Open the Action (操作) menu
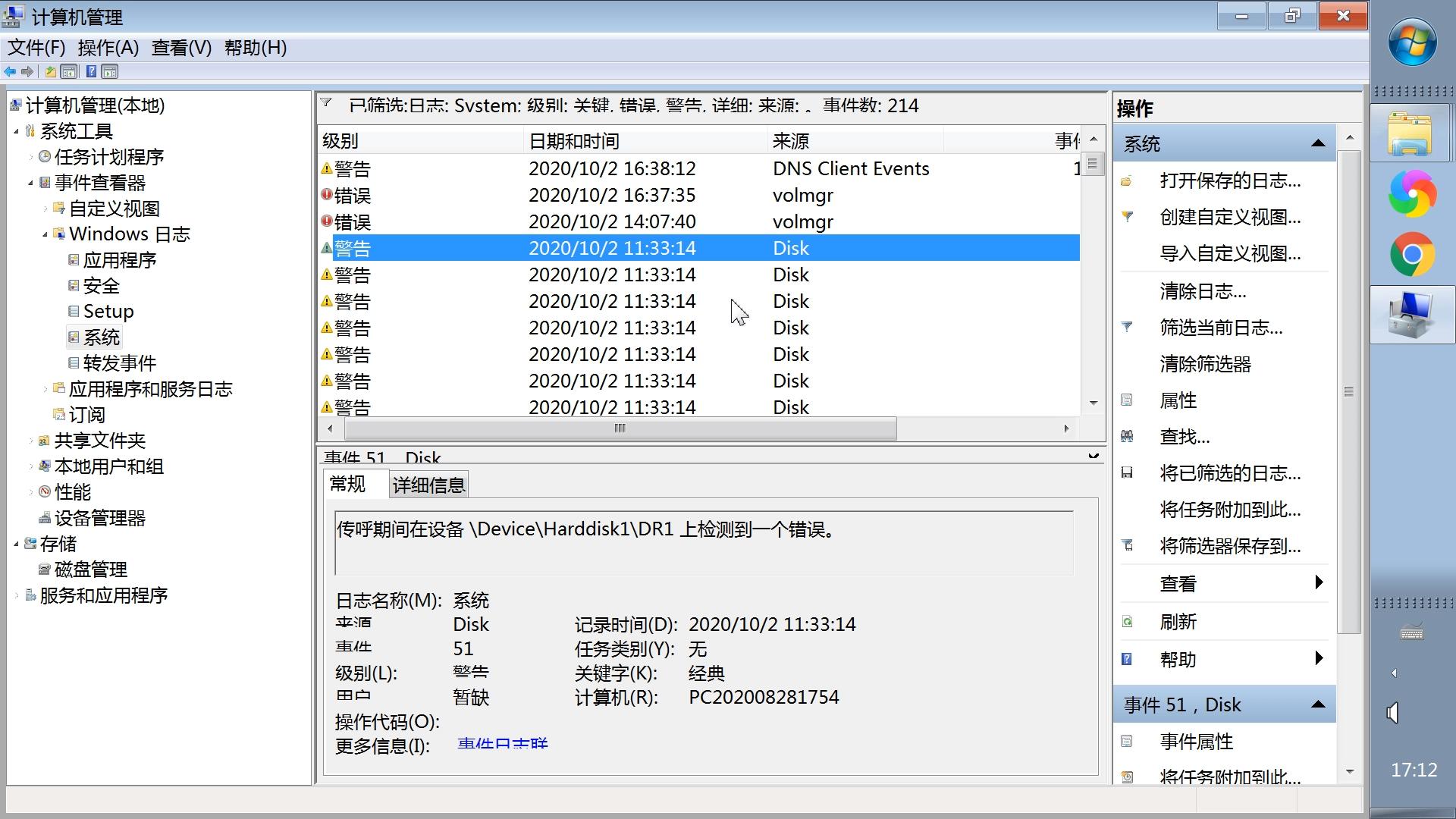Image resolution: width=1456 pixels, height=819 pixels. click(x=108, y=48)
